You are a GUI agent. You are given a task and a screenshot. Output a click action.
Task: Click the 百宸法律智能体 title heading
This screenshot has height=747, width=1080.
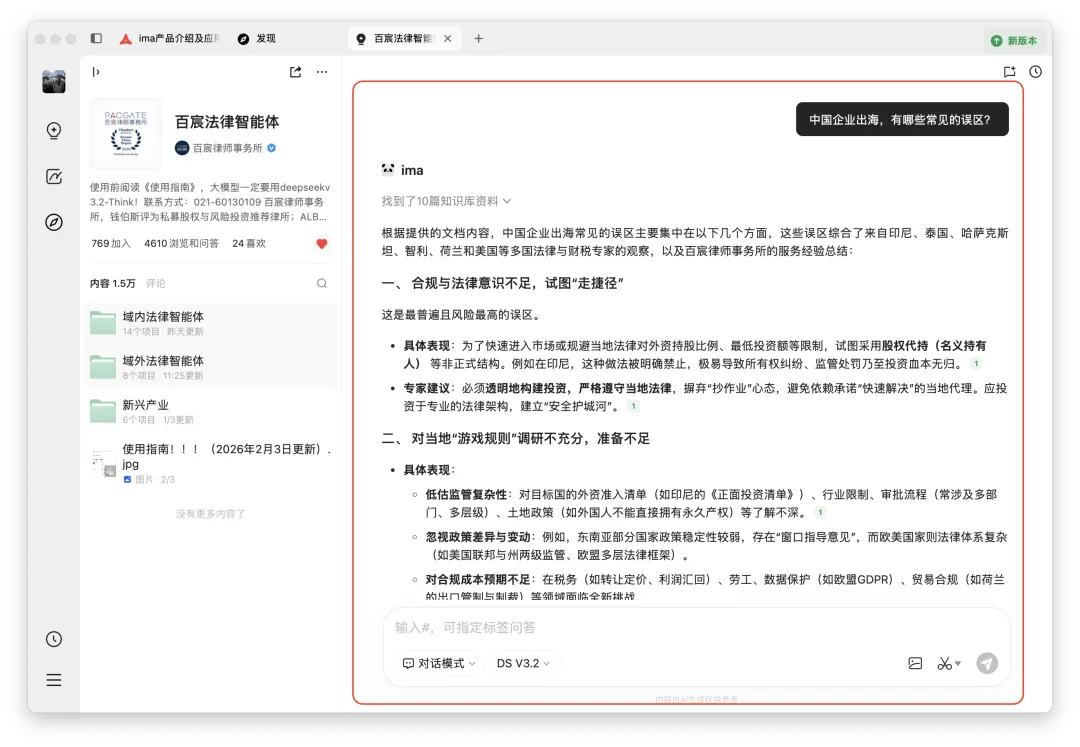[x=227, y=122]
